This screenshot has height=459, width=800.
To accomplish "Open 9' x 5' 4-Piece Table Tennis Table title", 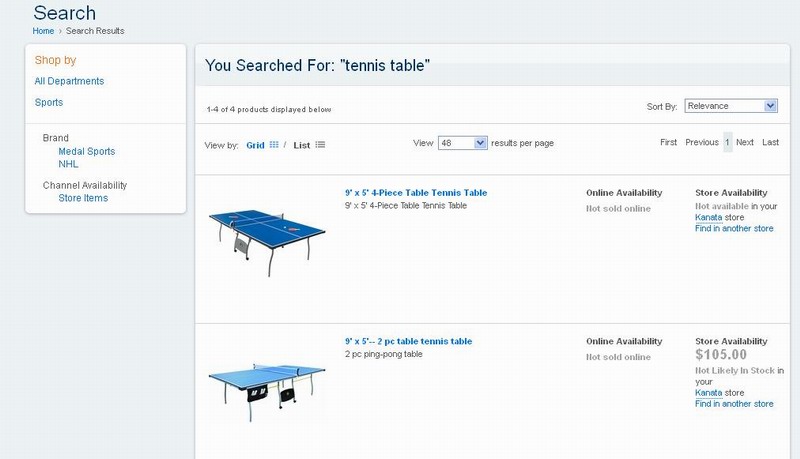I will pos(416,193).
